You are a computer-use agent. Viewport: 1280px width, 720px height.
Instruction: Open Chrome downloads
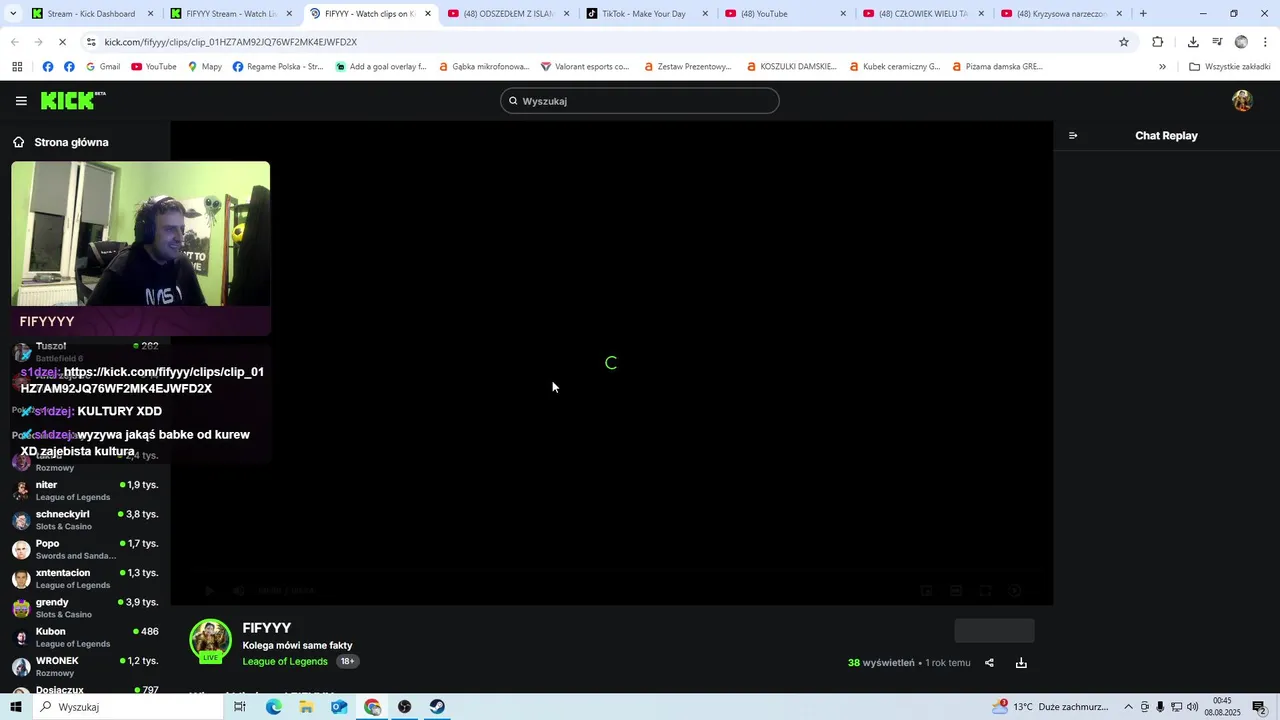click(1193, 42)
